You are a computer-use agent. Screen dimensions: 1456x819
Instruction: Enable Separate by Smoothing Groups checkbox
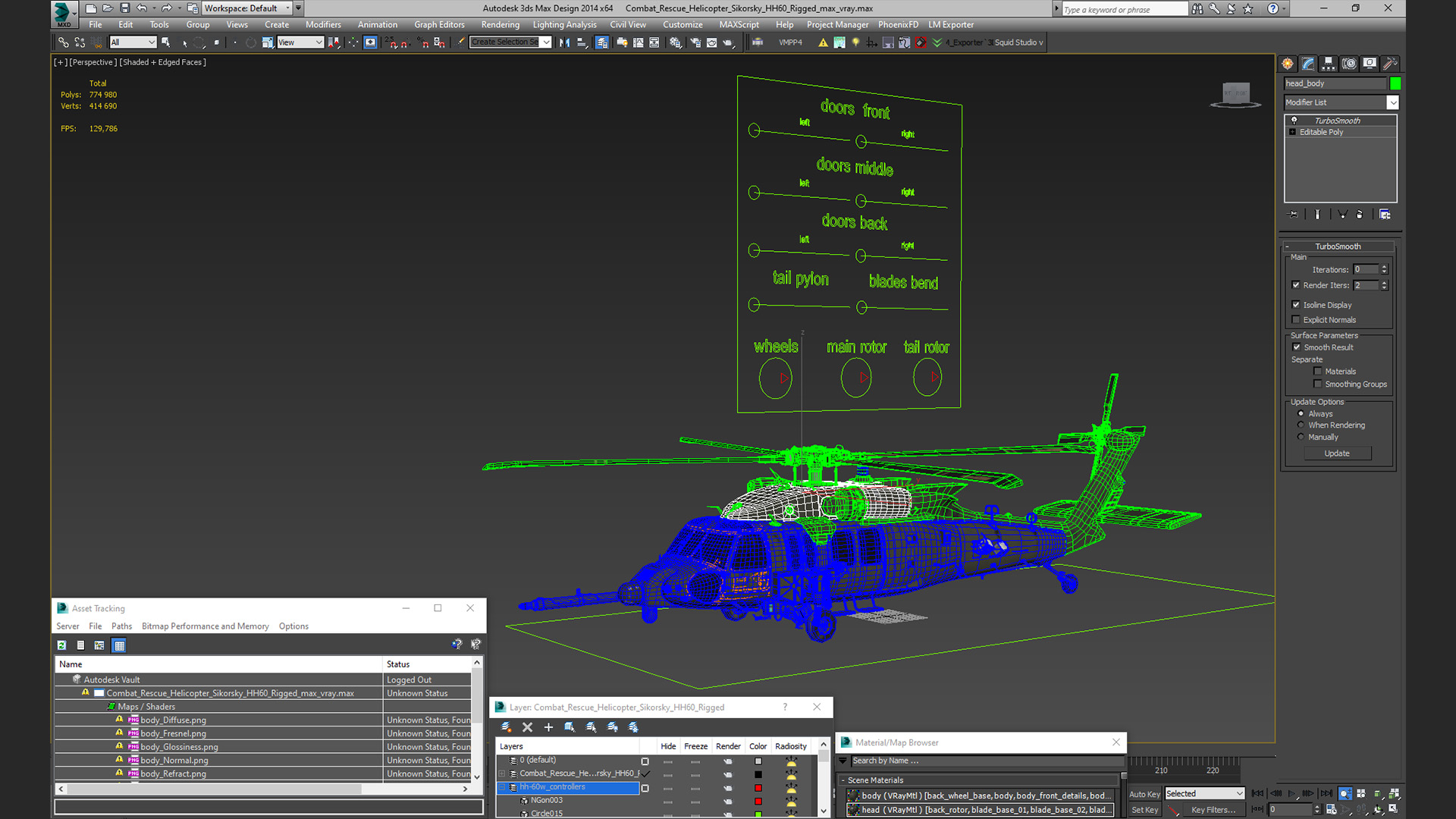(x=1318, y=384)
